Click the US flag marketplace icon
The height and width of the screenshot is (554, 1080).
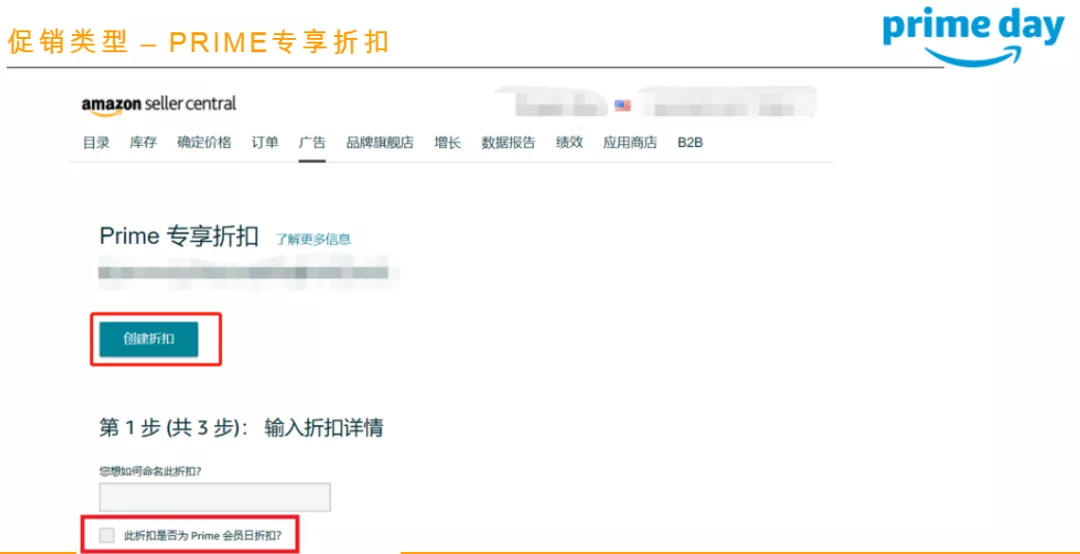click(622, 106)
